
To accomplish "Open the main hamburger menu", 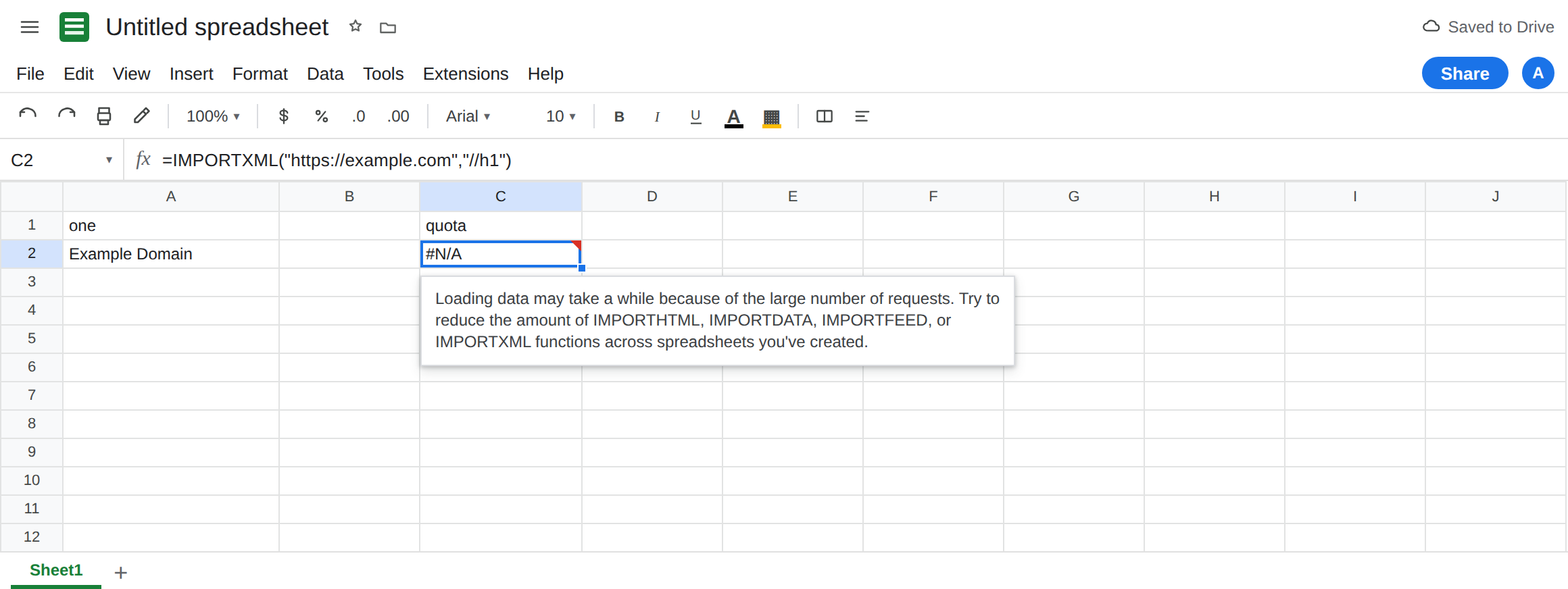I will (30, 27).
